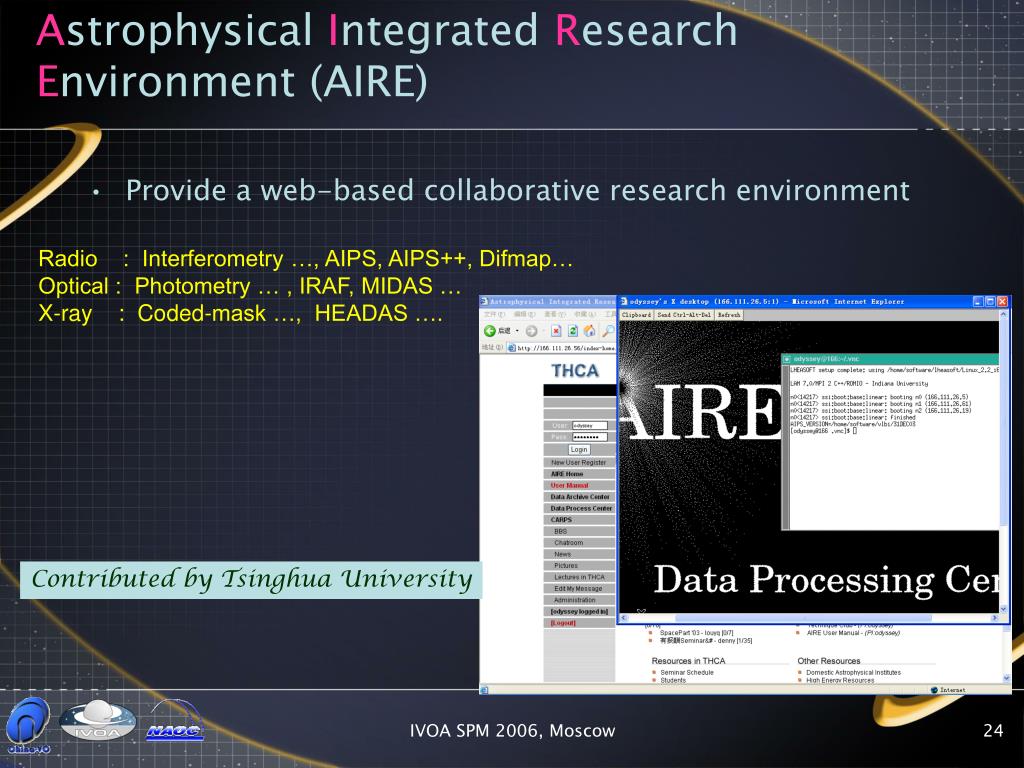Click the Login button on the THCA page

pyautogui.click(x=579, y=449)
